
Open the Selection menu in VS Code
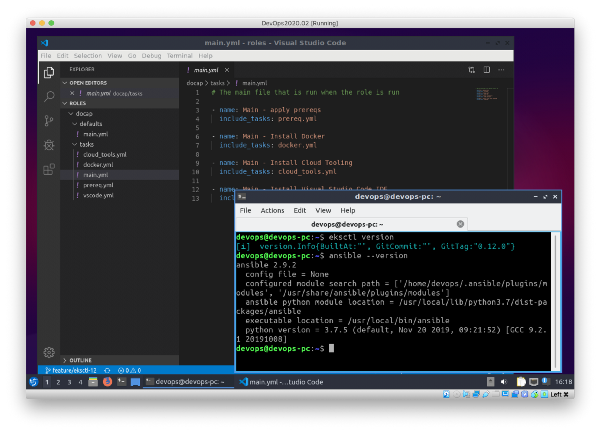click(x=88, y=55)
